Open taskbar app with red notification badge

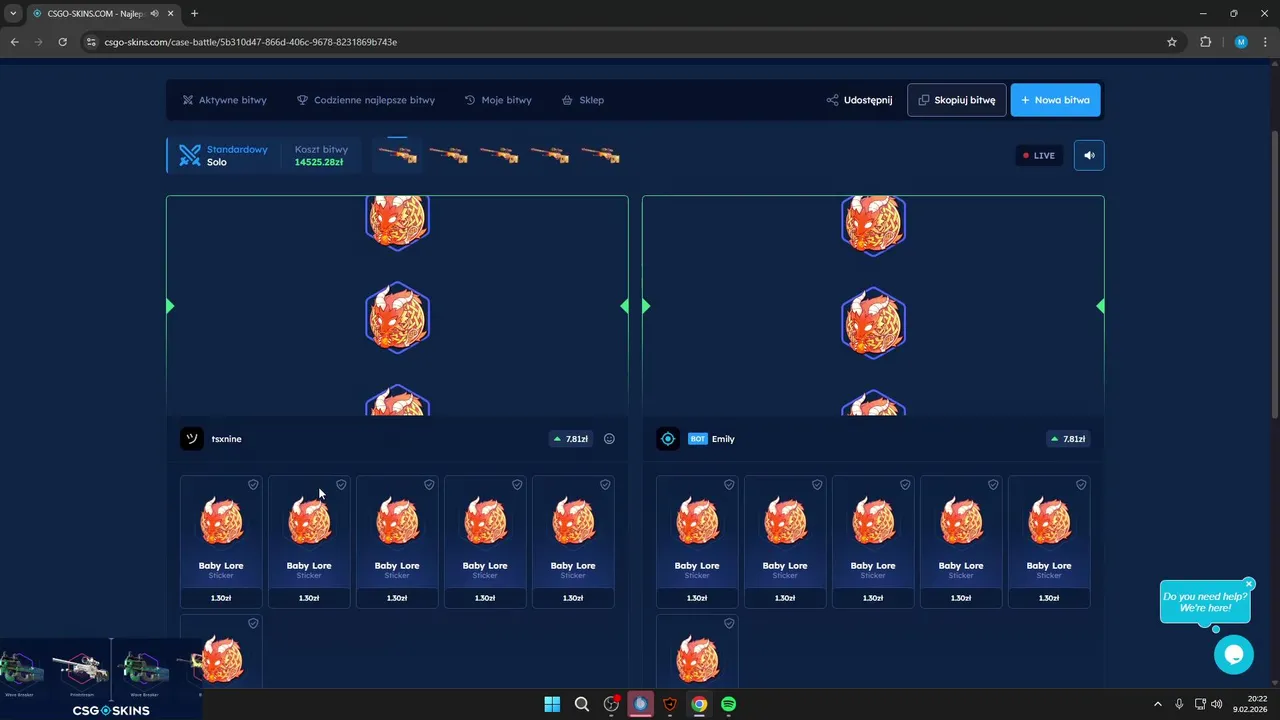tap(611, 704)
